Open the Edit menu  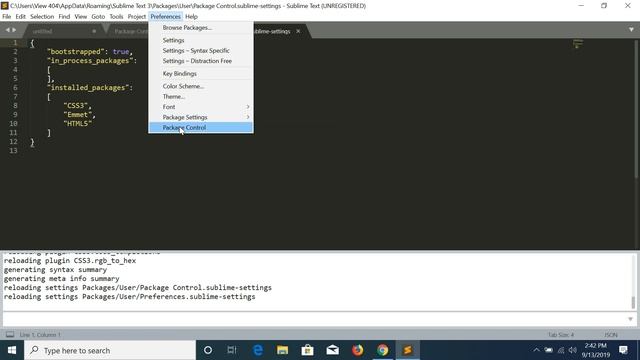[x=20, y=17]
